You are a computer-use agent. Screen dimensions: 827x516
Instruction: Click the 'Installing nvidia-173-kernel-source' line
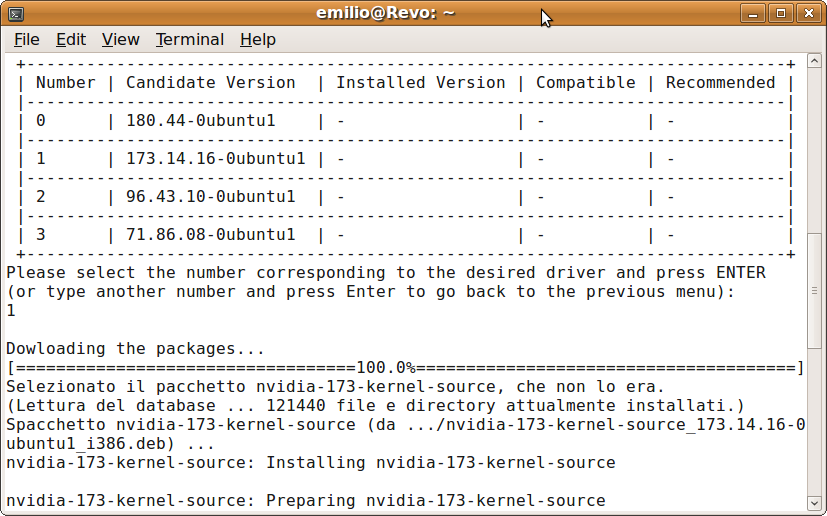(311, 463)
